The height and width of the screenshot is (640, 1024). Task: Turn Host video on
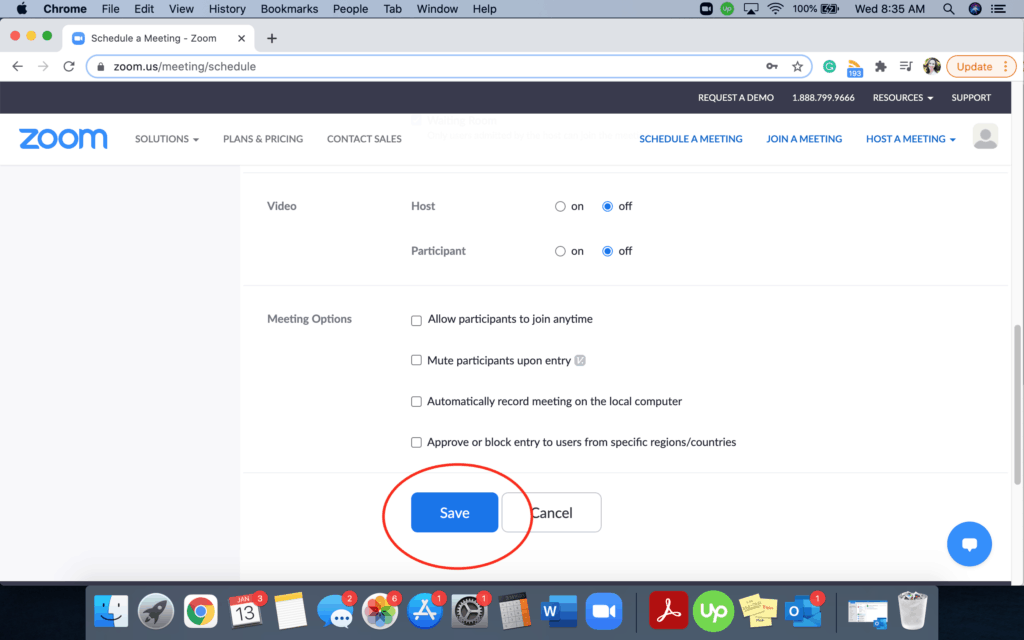tap(560, 207)
